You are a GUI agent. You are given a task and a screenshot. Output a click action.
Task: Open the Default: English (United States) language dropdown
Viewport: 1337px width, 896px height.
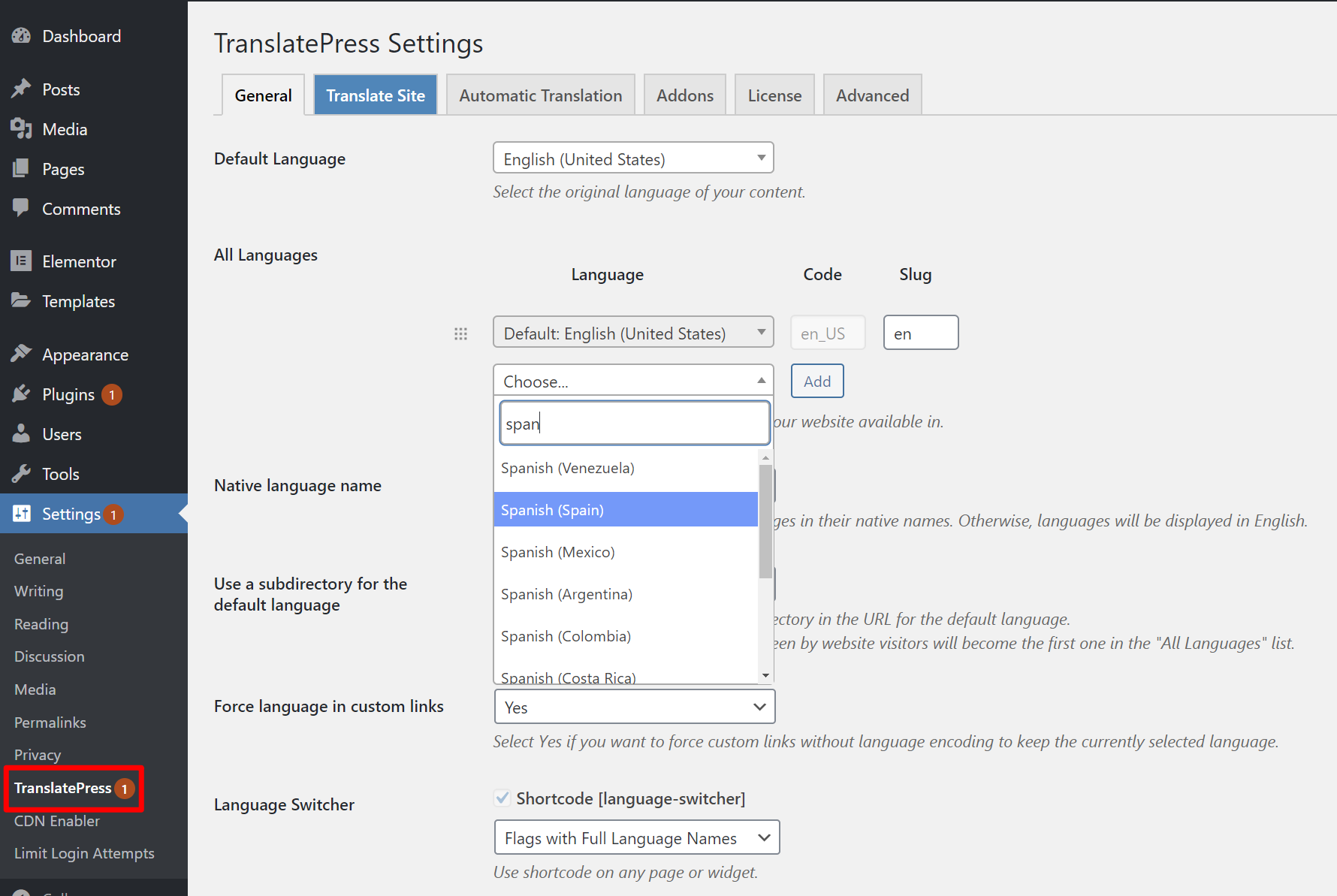tap(633, 333)
